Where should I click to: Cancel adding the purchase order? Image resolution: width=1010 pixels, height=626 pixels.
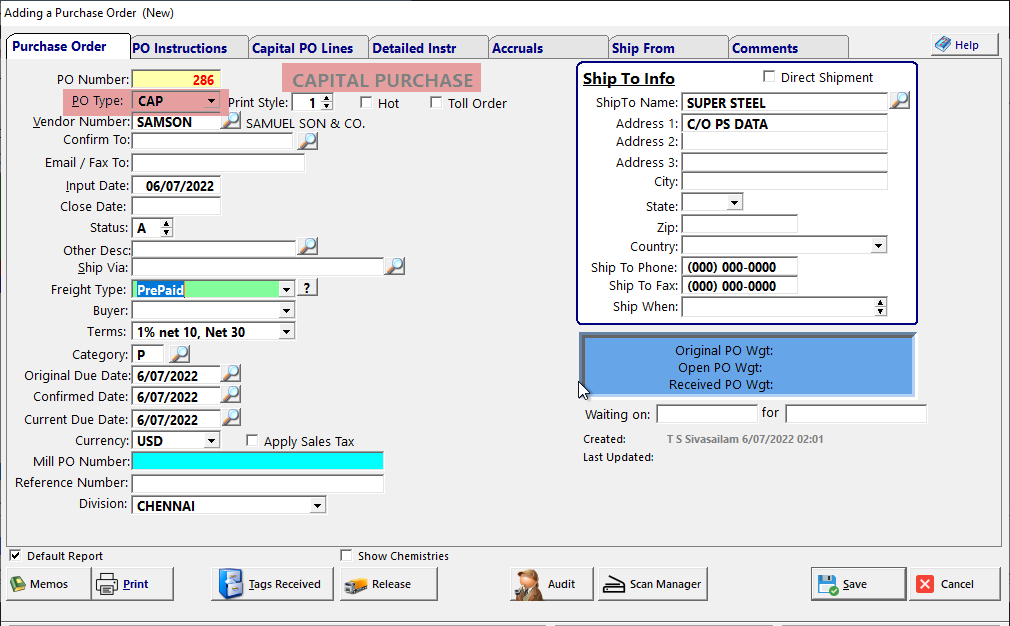pos(955,584)
